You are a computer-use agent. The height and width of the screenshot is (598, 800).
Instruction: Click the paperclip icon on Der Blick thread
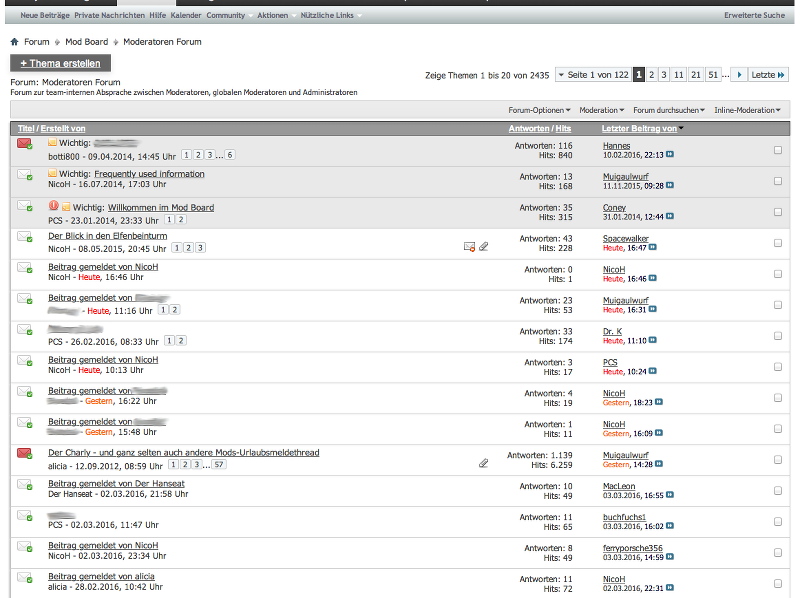484,246
